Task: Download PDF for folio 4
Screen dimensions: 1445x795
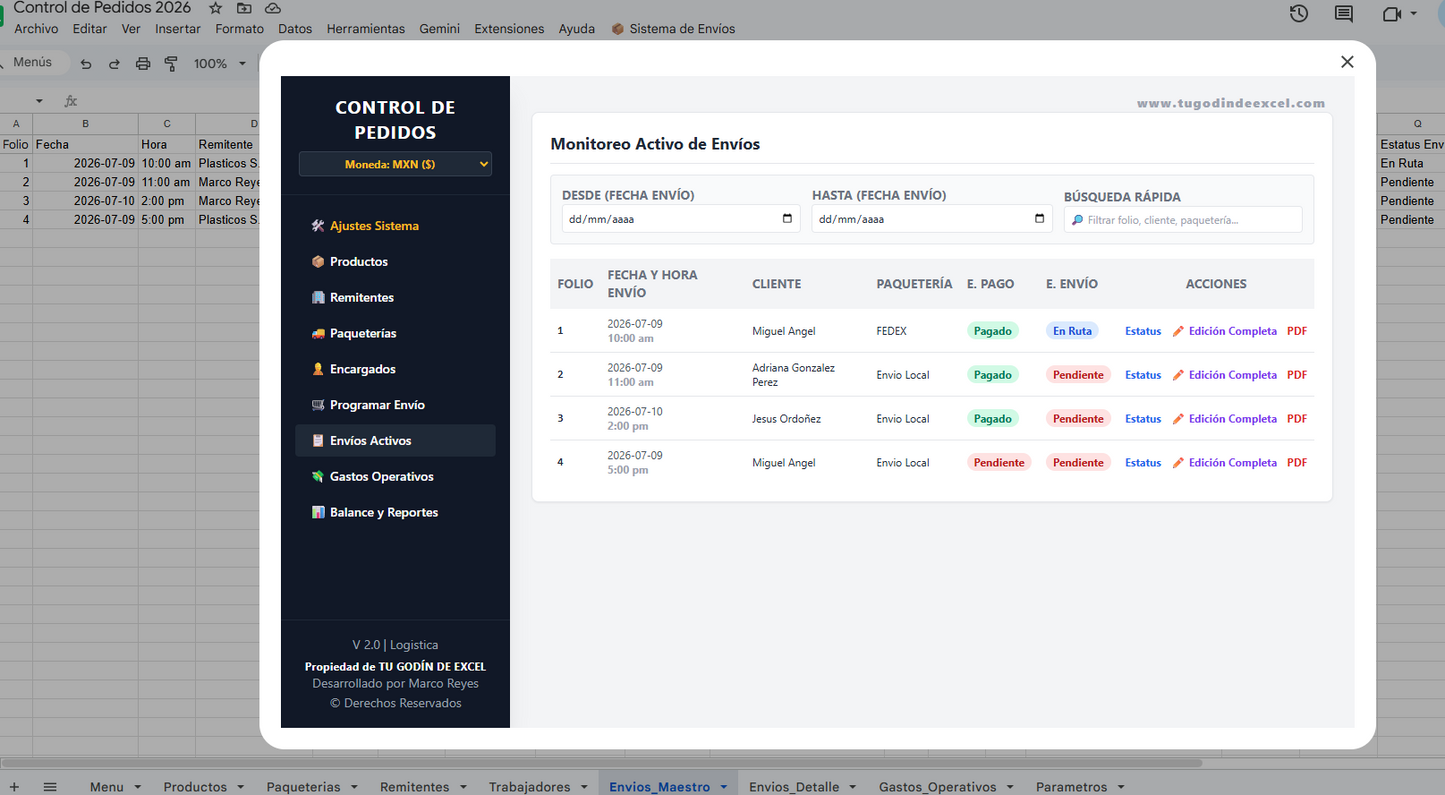Action: pyautogui.click(x=1297, y=463)
